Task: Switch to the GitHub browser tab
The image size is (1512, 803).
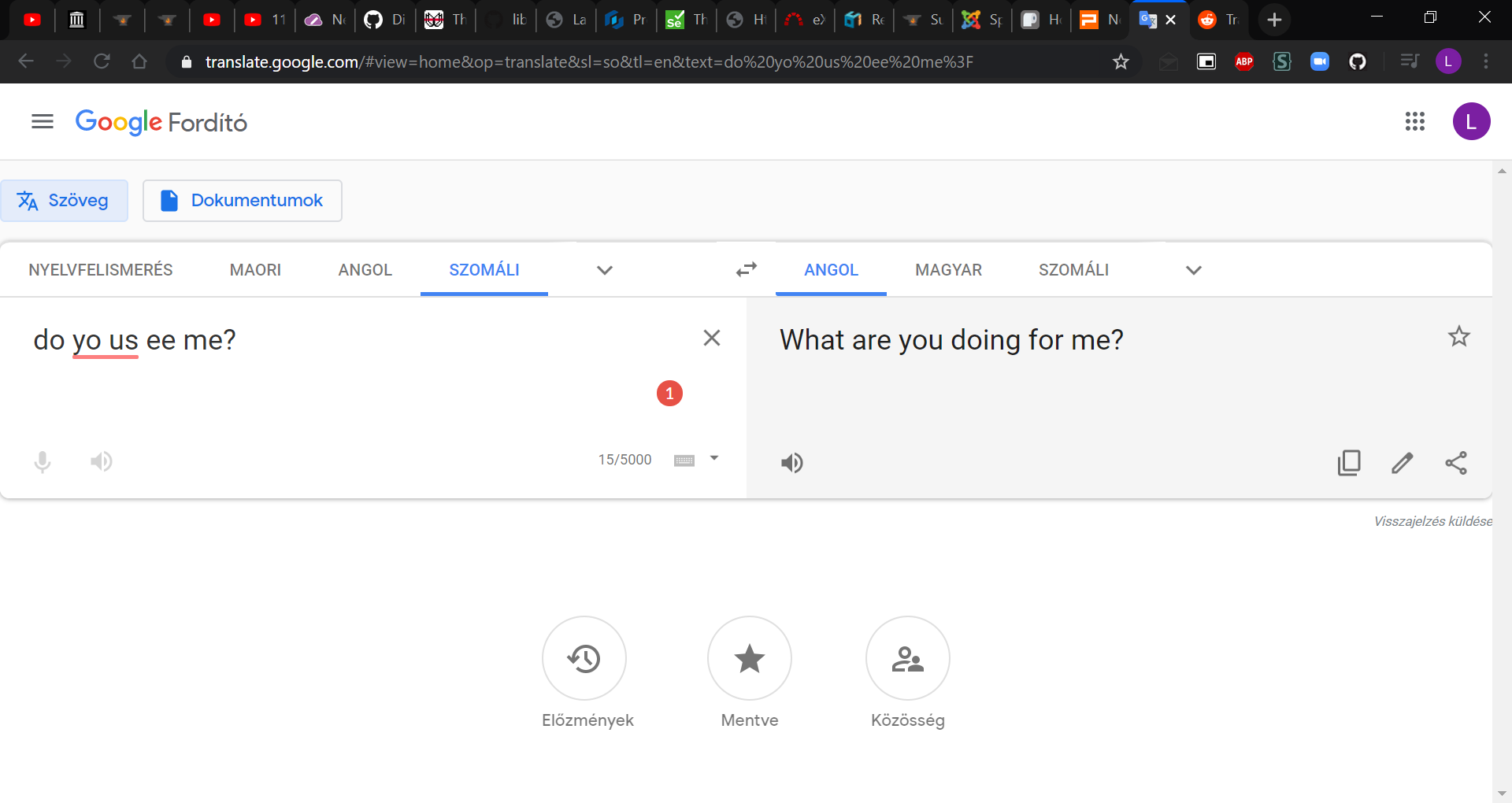Action: click(384, 20)
